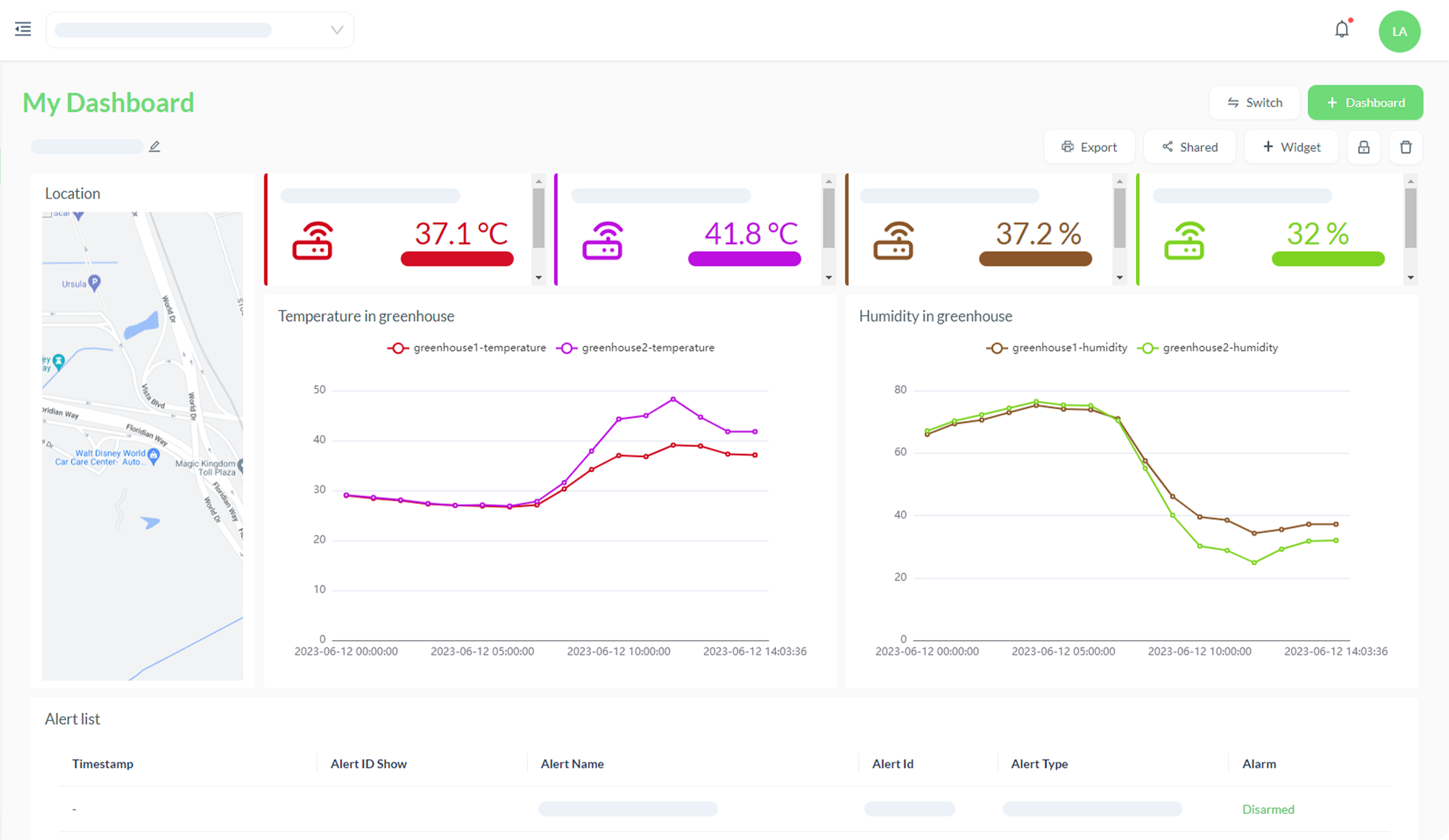Viewport: 1449px width, 840px height.
Task: Click the scrollbar down arrow on the 32% widget
Action: (x=1410, y=277)
